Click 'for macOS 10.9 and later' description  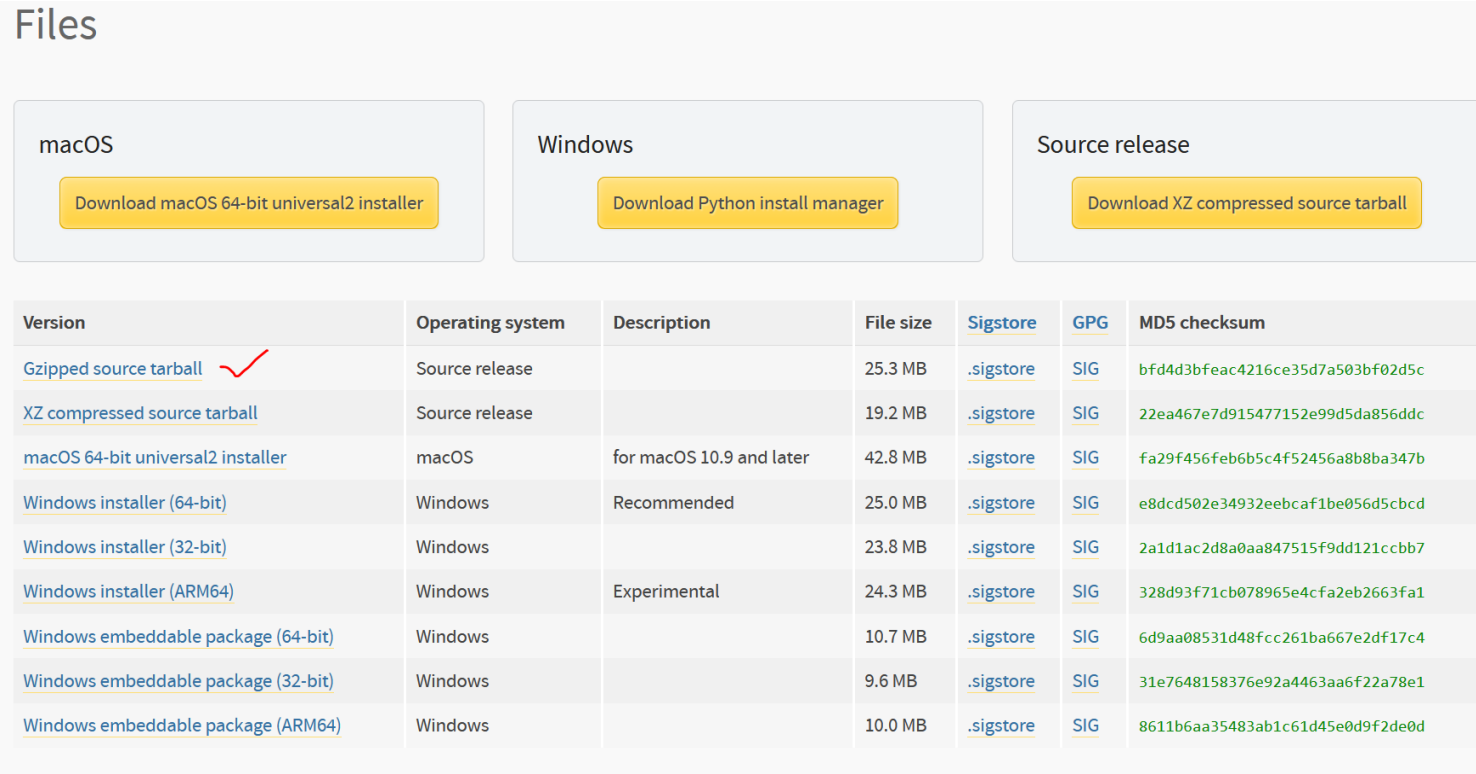(x=711, y=458)
